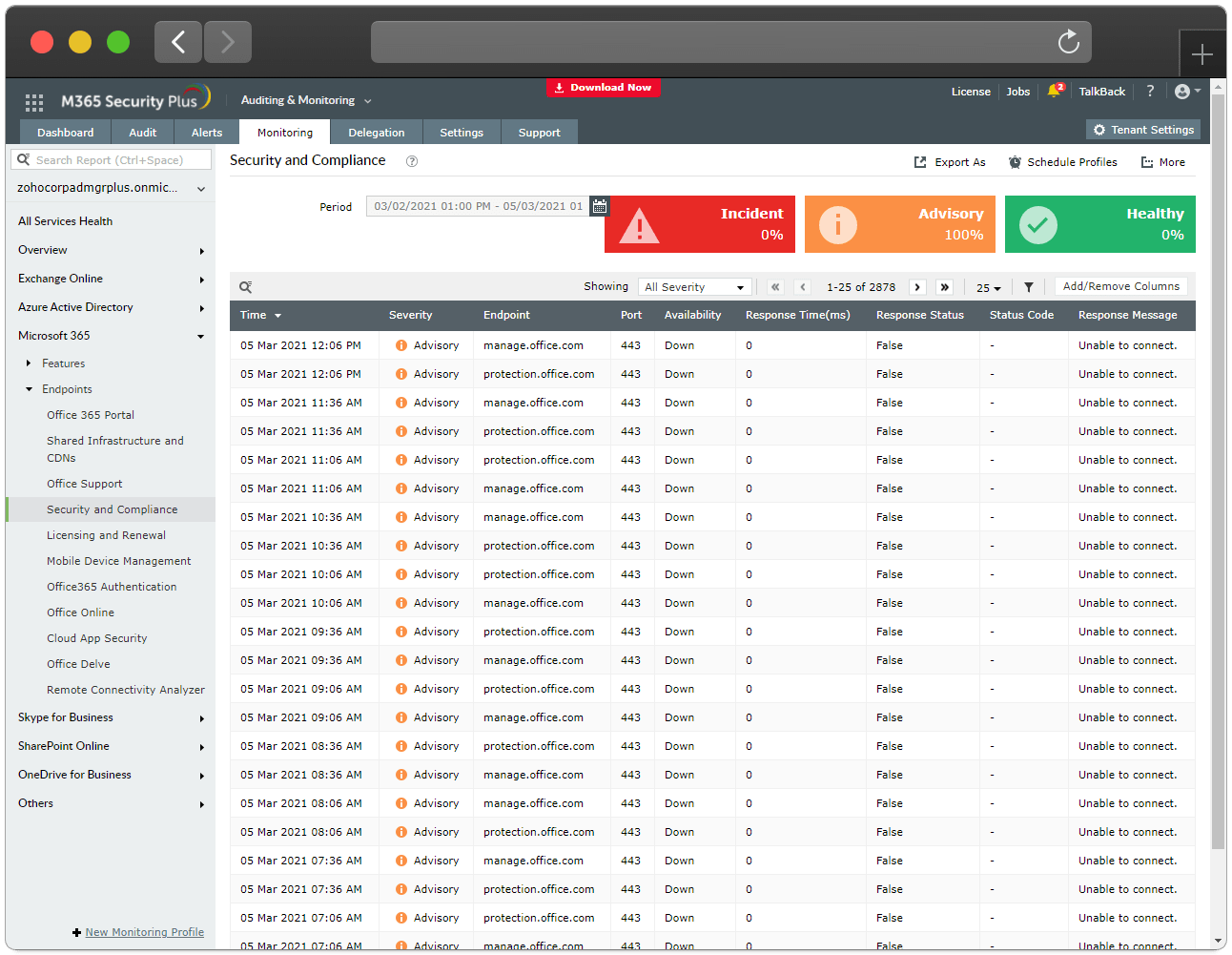Go back with browser back arrow

178,41
